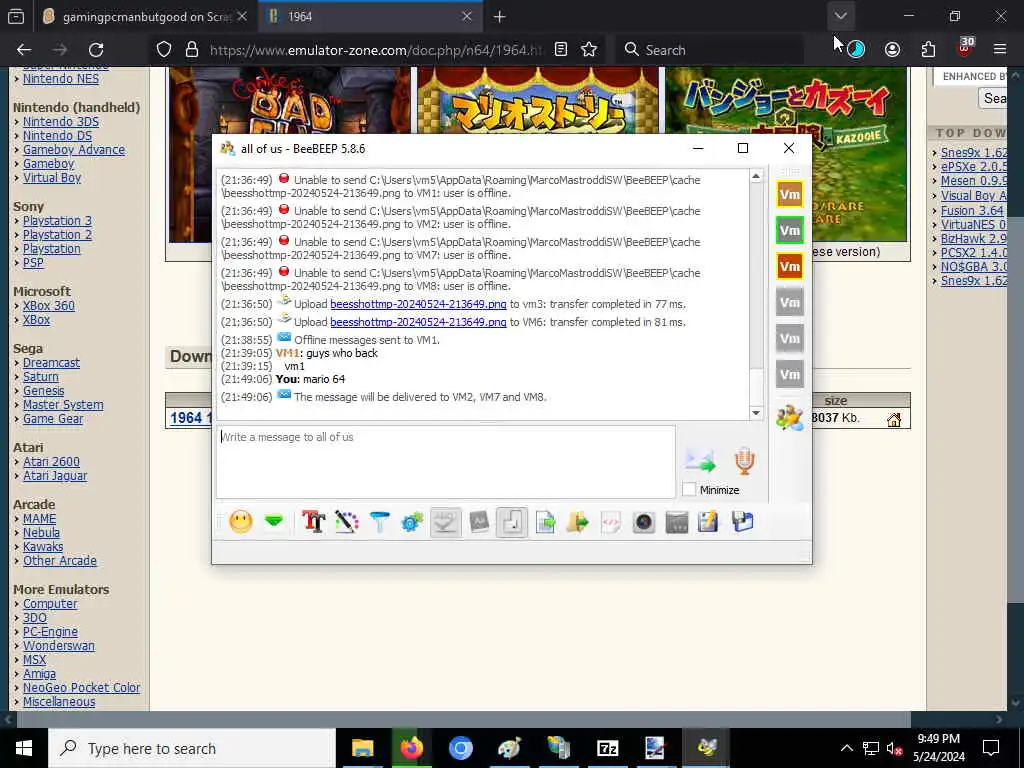Screen dimensions: 1024x768
Task: Select the 1964 browser tab
Action: [x=369, y=17]
